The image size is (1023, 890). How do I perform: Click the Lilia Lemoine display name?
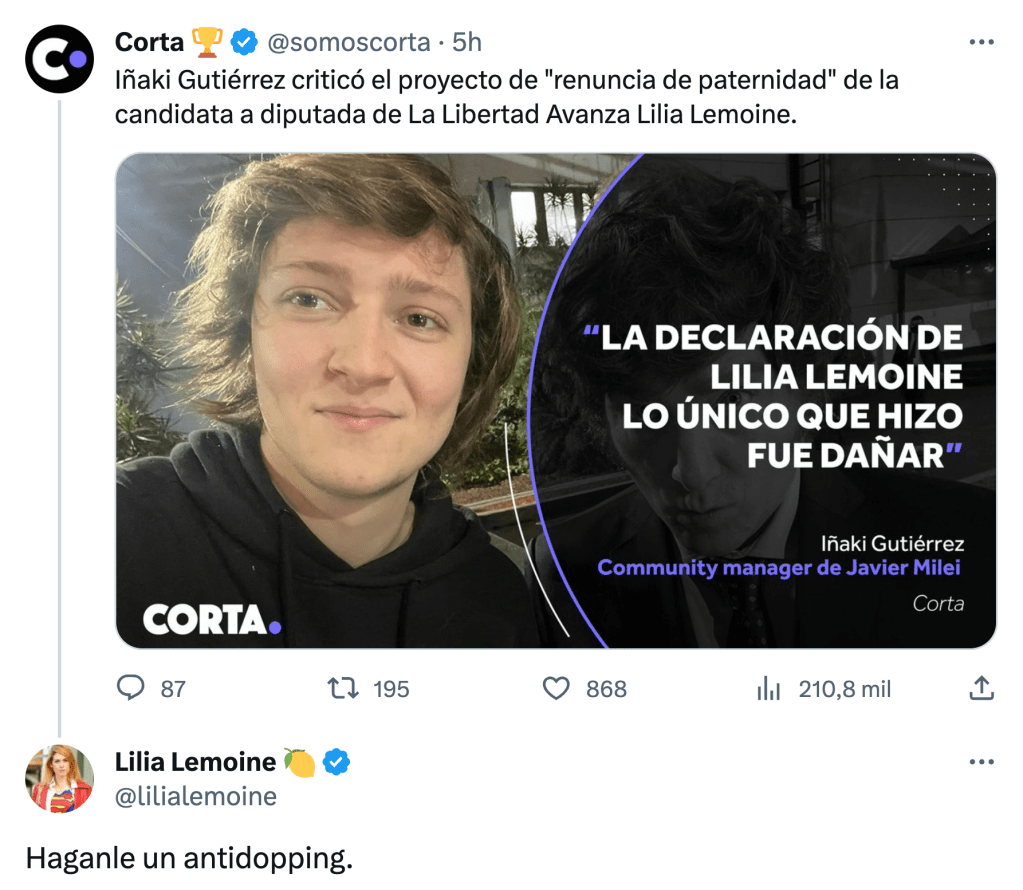(195, 761)
